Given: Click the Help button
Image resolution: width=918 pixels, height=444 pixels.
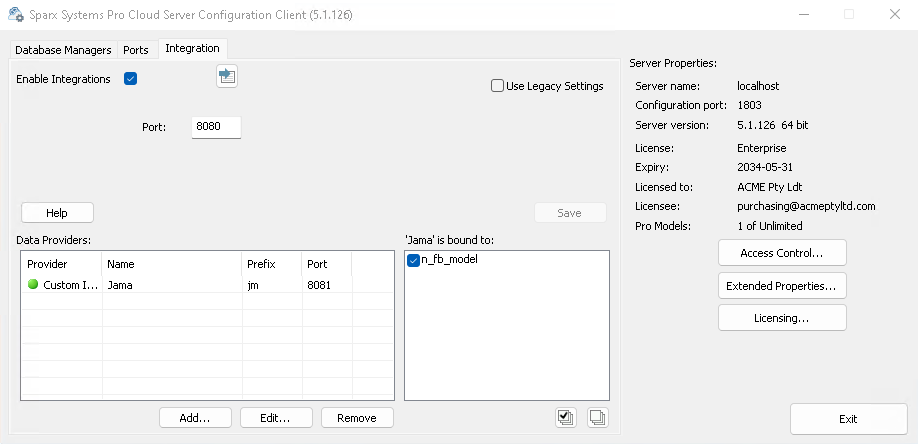Looking at the screenshot, I should 57,213.
